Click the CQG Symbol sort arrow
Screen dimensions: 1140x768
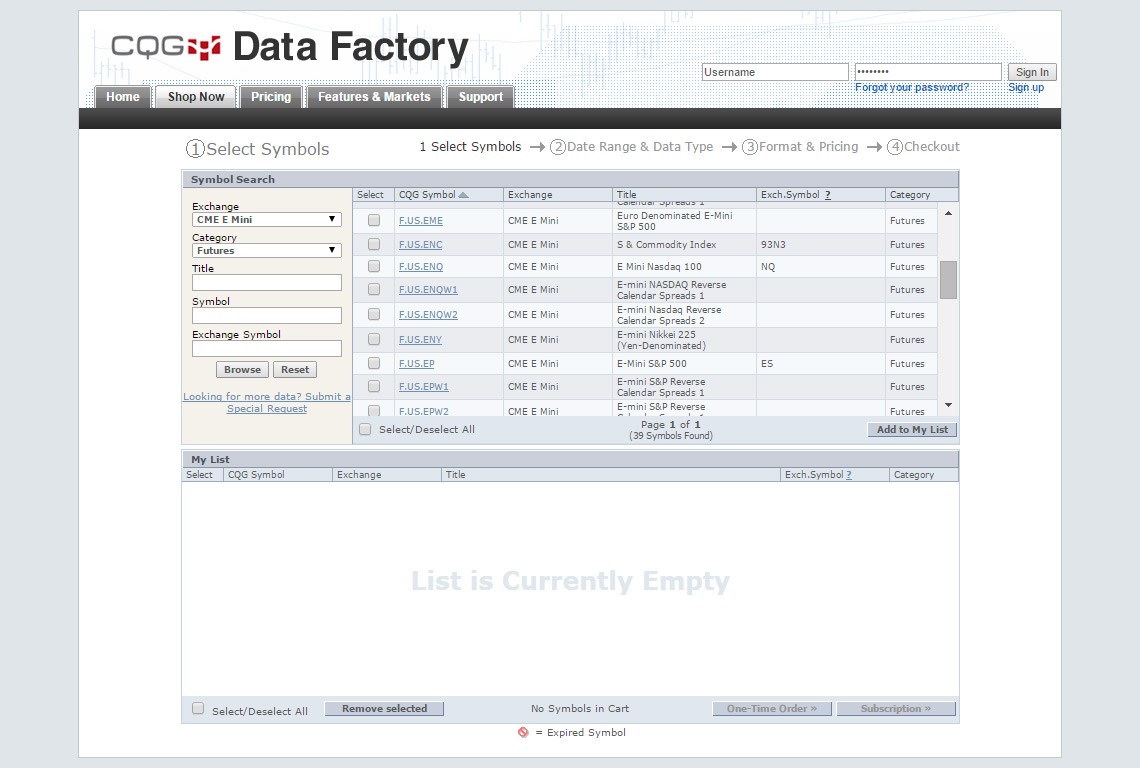463,195
